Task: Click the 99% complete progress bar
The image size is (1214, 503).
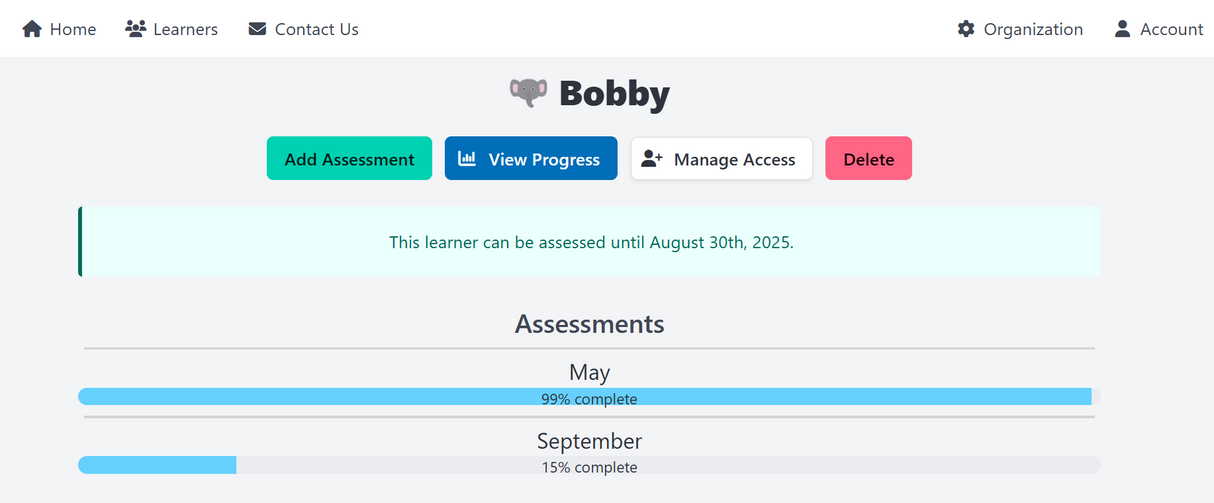Action: 589,397
